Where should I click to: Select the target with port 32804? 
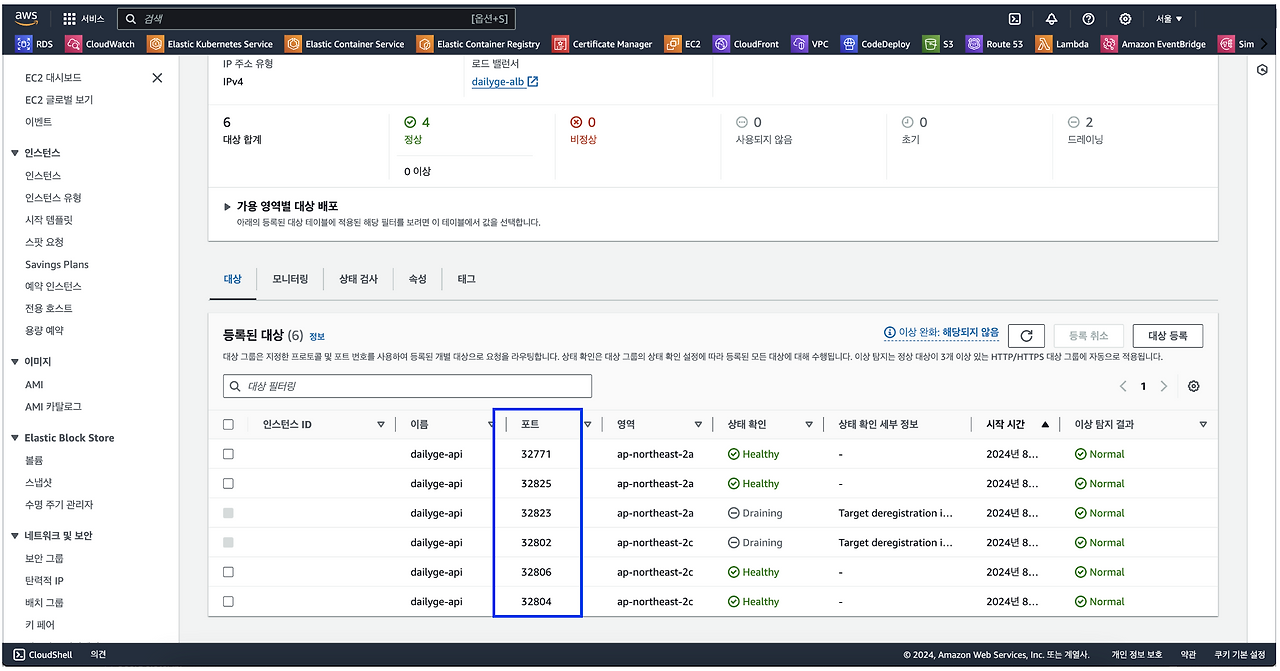click(228, 602)
